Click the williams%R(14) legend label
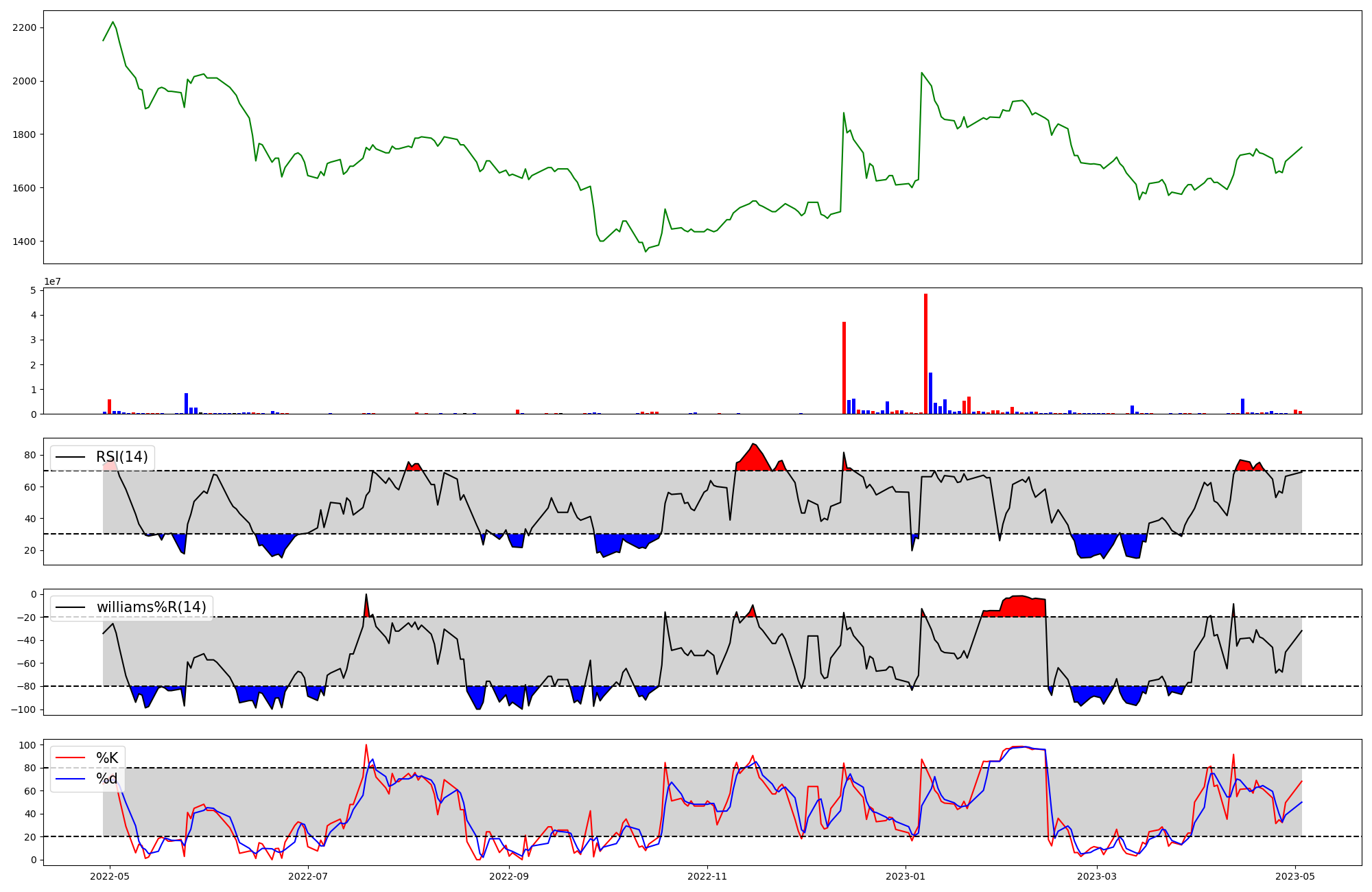This screenshot has width=1372, height=892. click(x=151, y=607)
